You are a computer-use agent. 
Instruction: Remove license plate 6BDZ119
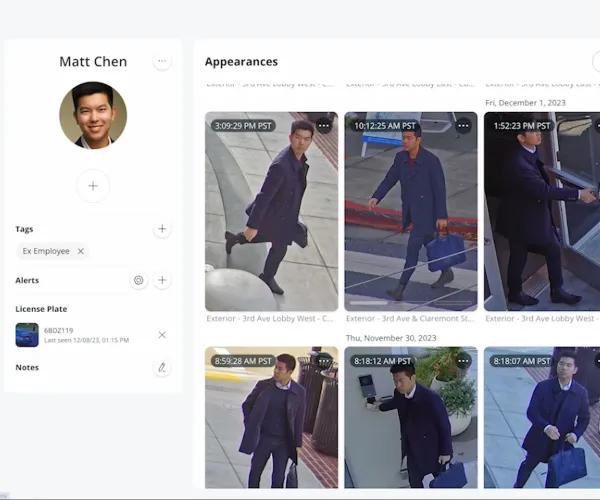pyautogui.click(x=162, y=335)
